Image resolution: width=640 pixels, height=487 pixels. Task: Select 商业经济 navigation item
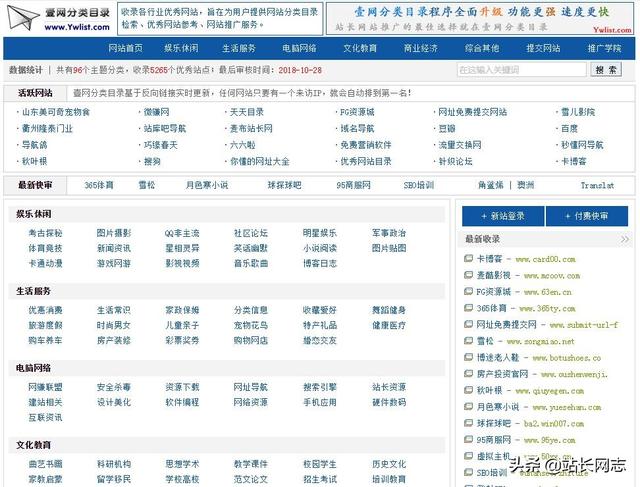[421, 48]
